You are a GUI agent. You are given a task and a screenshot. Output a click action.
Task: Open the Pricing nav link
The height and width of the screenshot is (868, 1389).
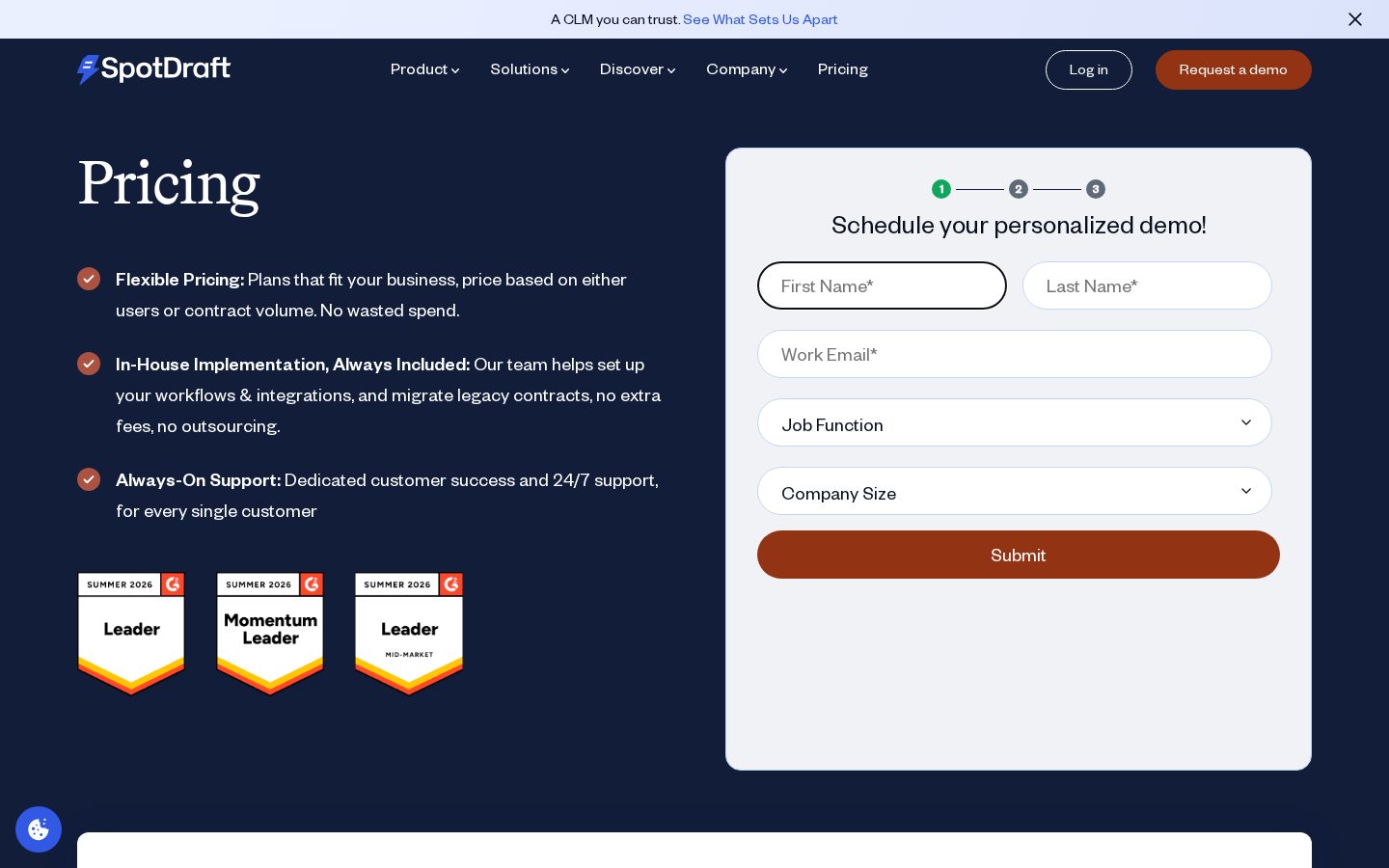[843, 69]
